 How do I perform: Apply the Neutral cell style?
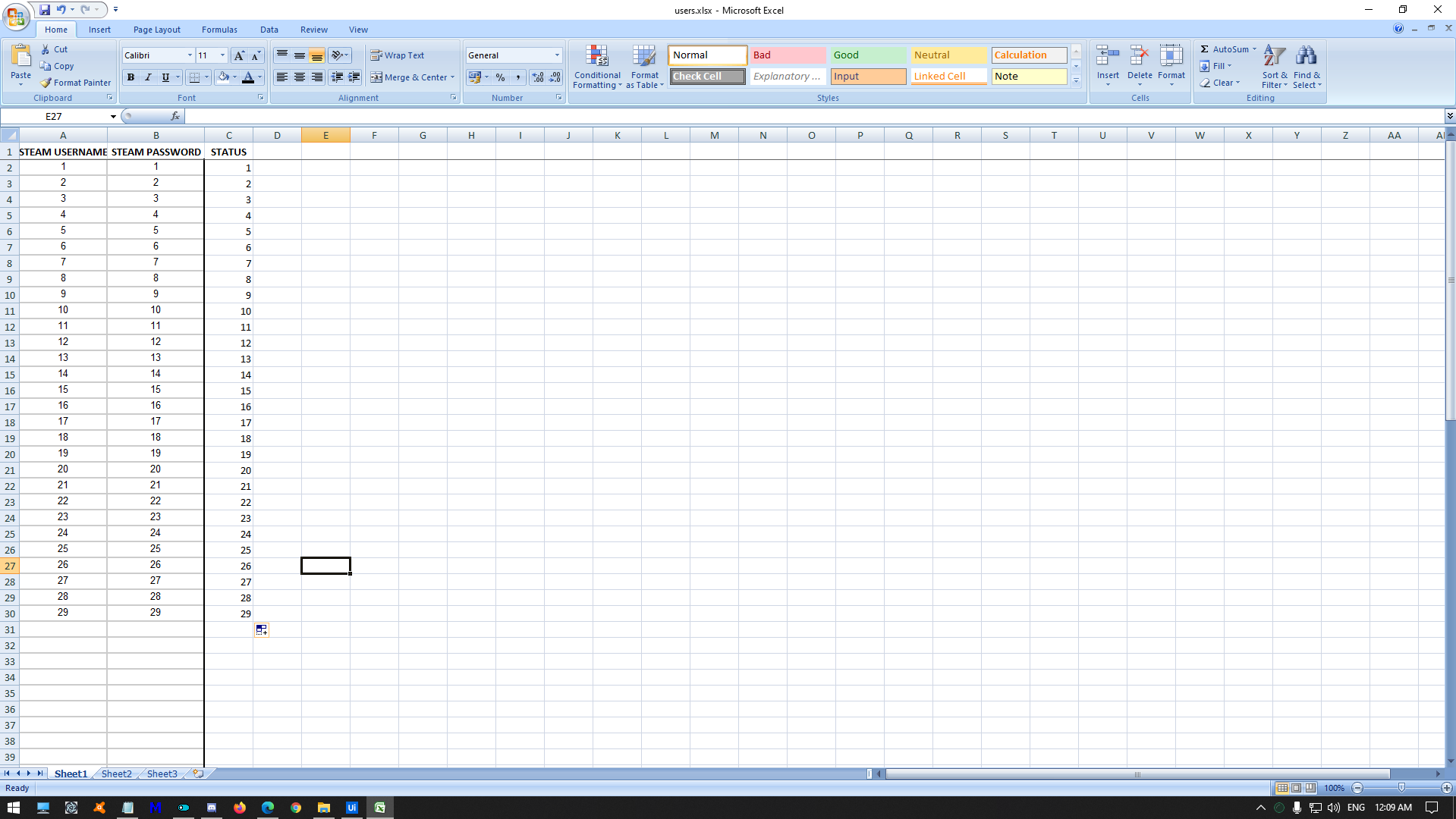(x=948, y=55)
